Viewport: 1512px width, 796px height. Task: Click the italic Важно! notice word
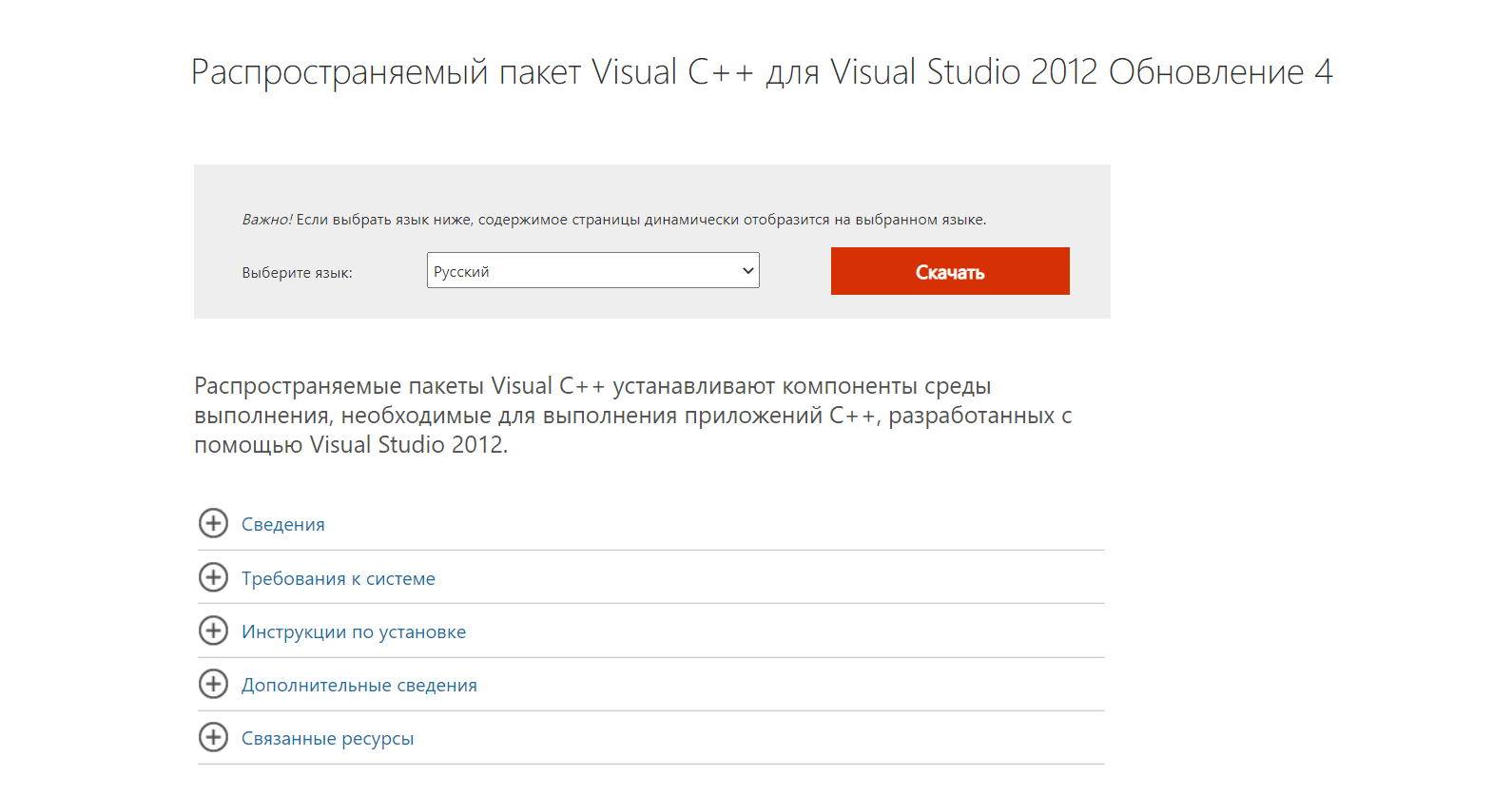[267, 220]
